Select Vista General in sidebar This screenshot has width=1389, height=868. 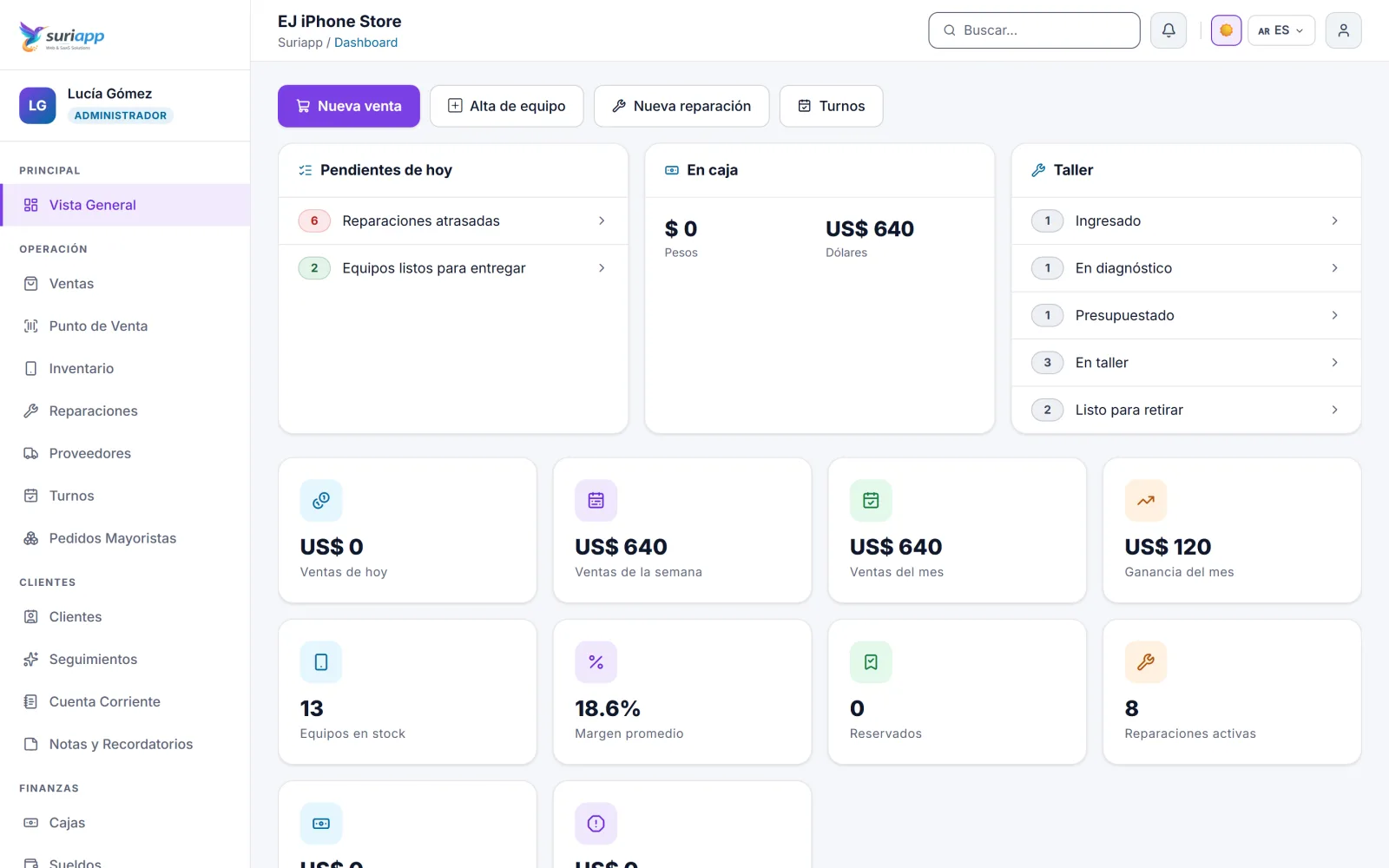pyautogui.click(x=125, y=205)
